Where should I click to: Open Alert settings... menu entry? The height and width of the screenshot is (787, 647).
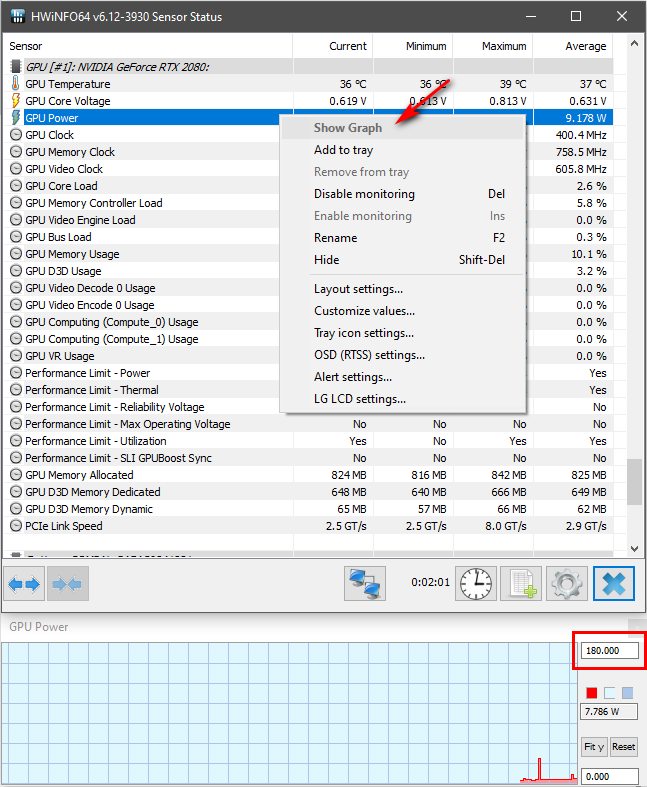[403, 377]
